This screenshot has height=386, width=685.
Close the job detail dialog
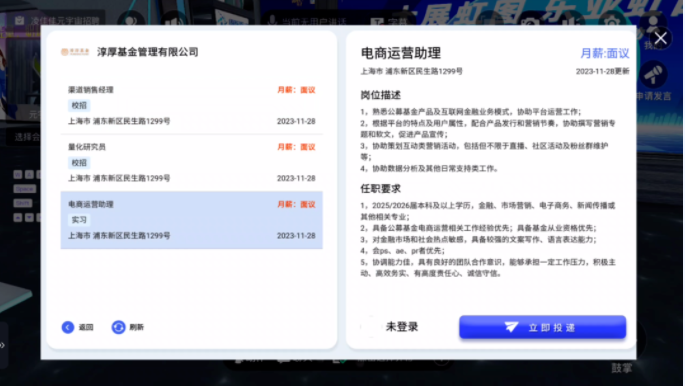(661, 38)
